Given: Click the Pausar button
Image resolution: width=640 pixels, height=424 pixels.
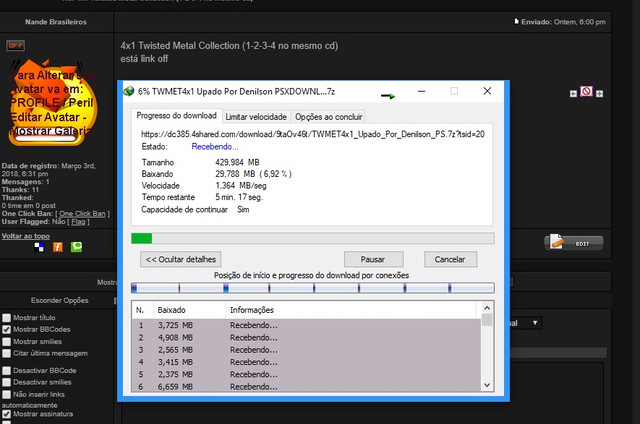Looking at the screenshot, I should click(x=373, y=259).
